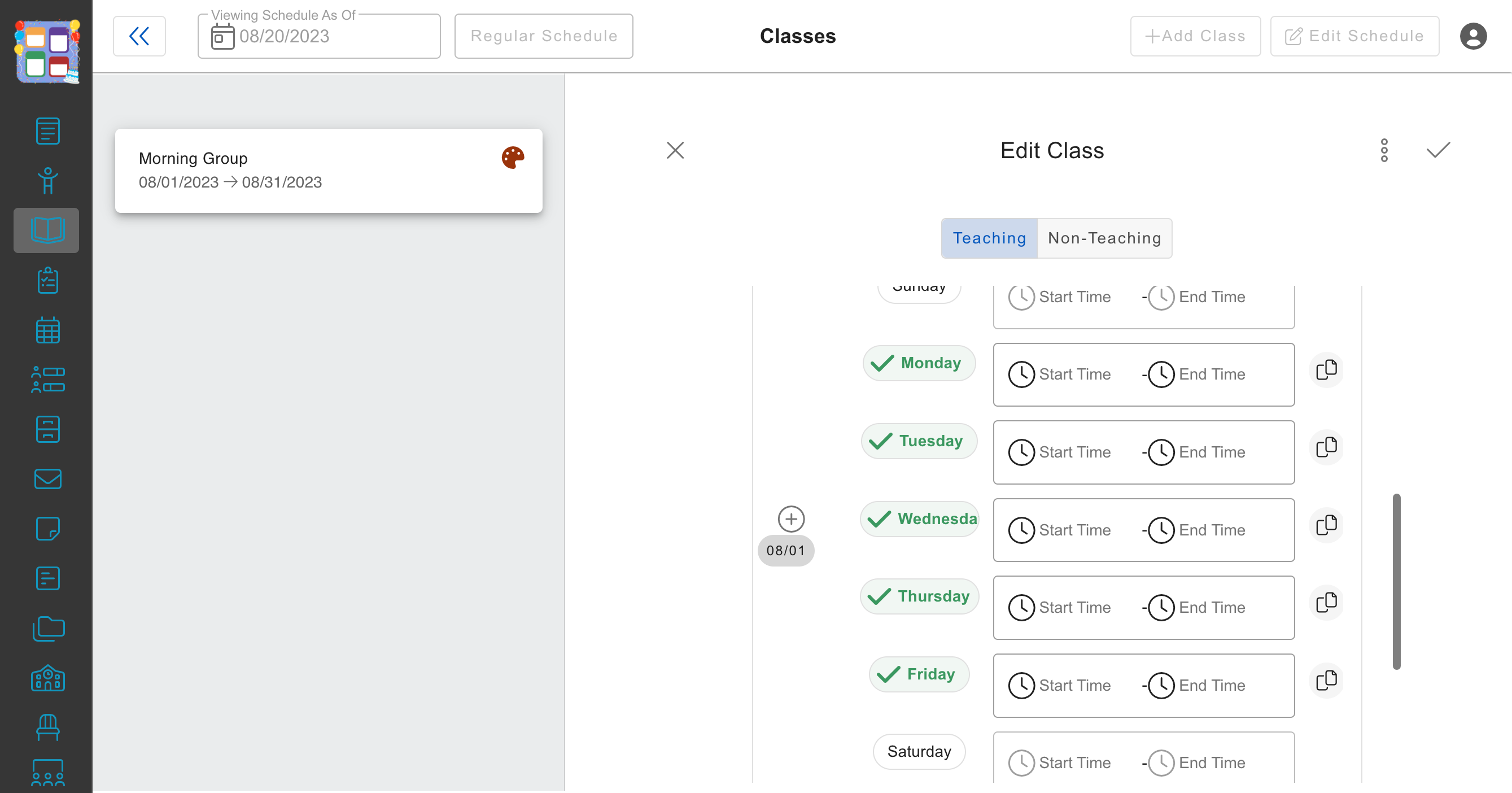Toggle the Tuesday day chip off
Screen dimensions: 1512x793
[919, 441]
